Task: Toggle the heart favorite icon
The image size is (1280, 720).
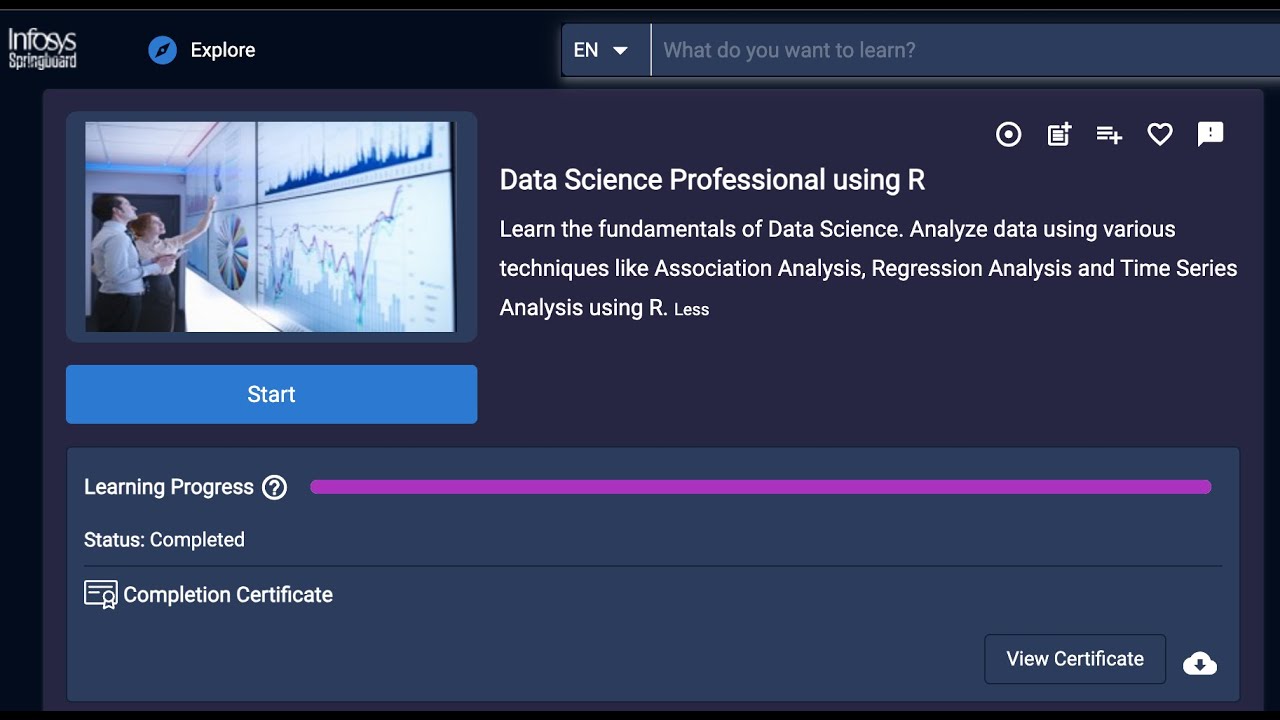Action: [x=1160, y=134]
